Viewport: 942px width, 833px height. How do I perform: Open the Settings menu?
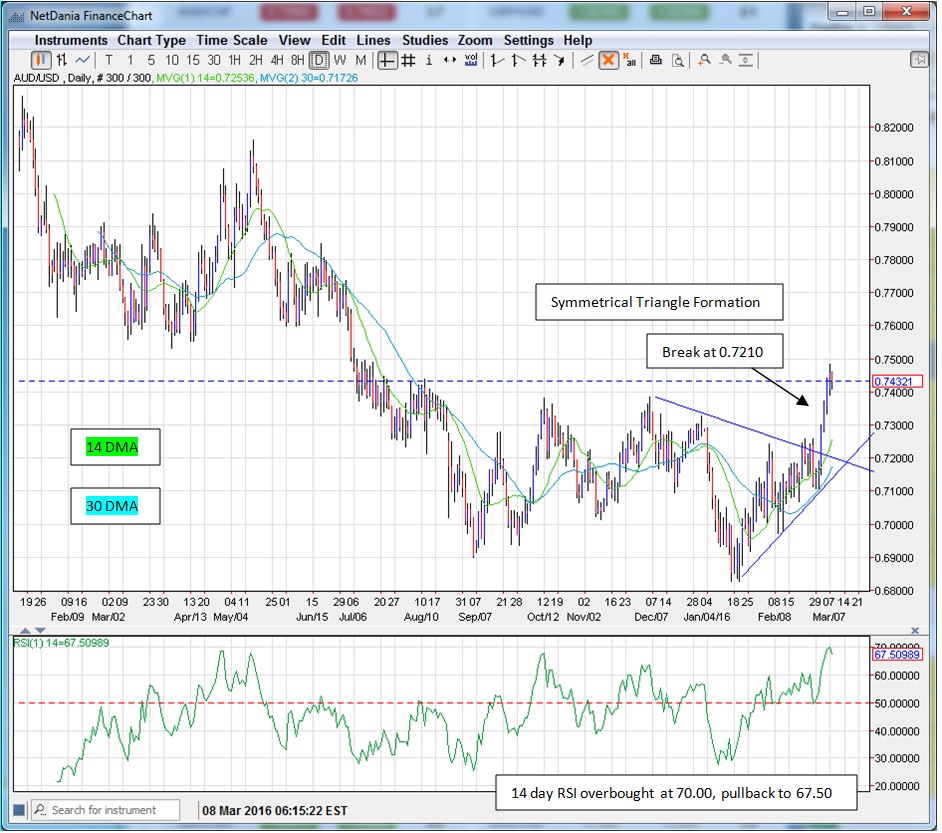(x=528, y=40)
